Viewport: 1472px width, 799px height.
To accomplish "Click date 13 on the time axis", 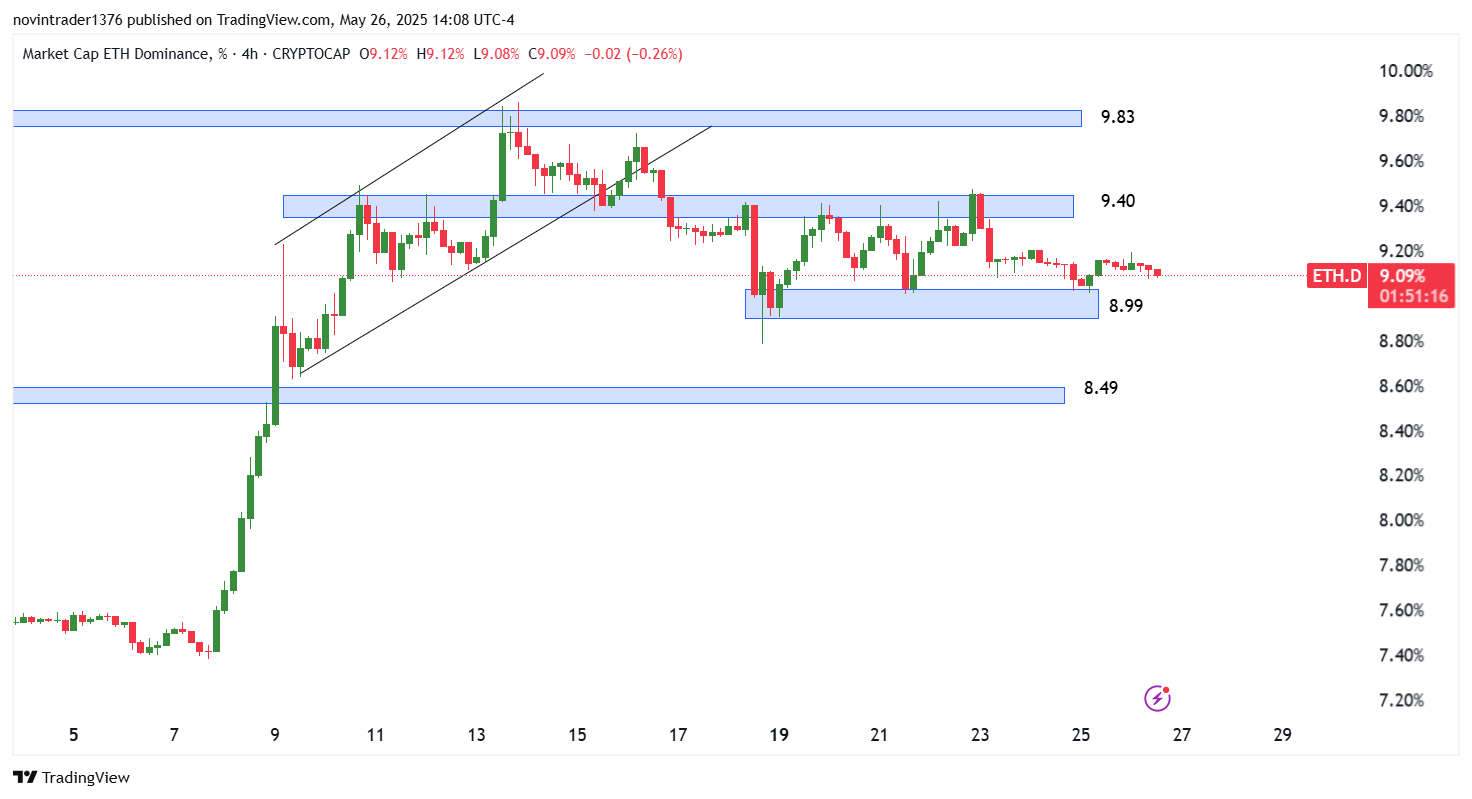I will [477, 735].
